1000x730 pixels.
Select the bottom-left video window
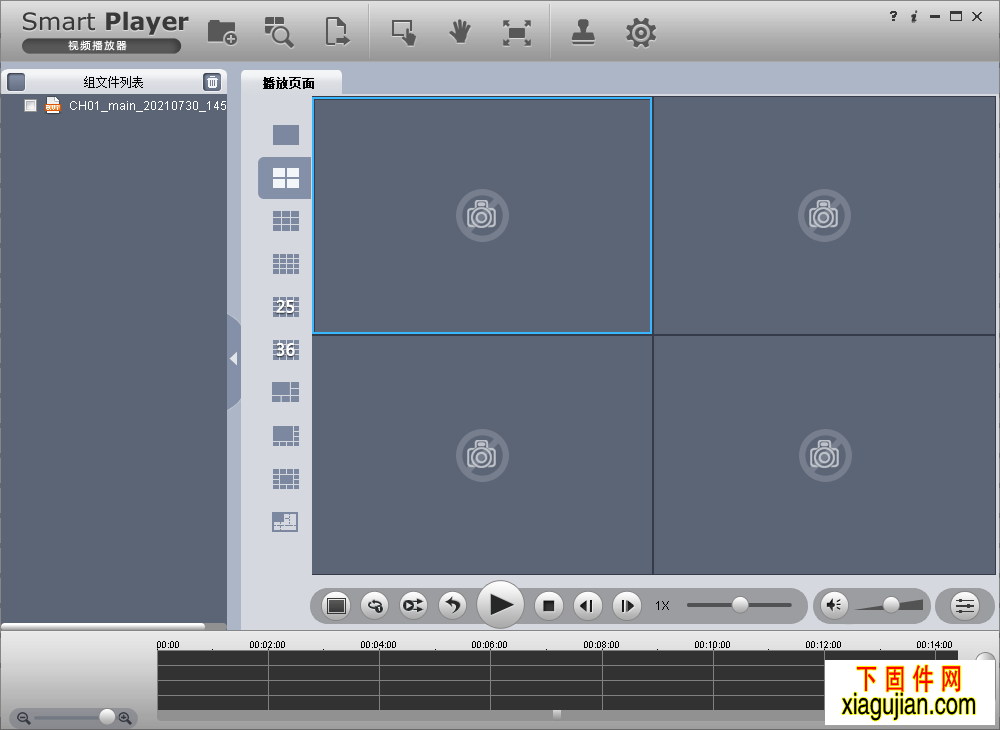[482, 455]
